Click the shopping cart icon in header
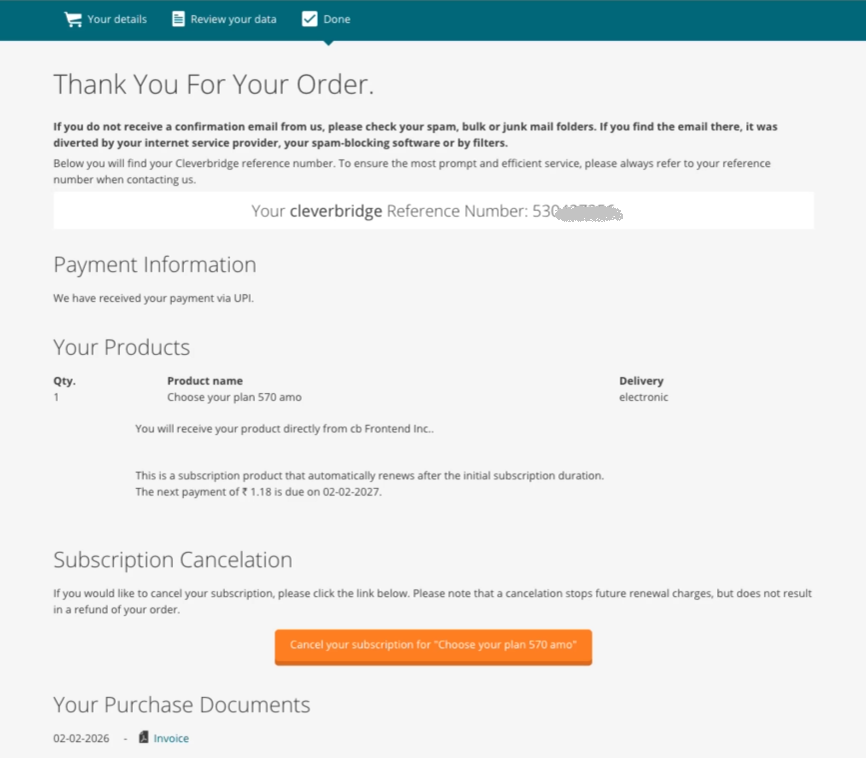The image size is (866, 758). pos(72,19)
